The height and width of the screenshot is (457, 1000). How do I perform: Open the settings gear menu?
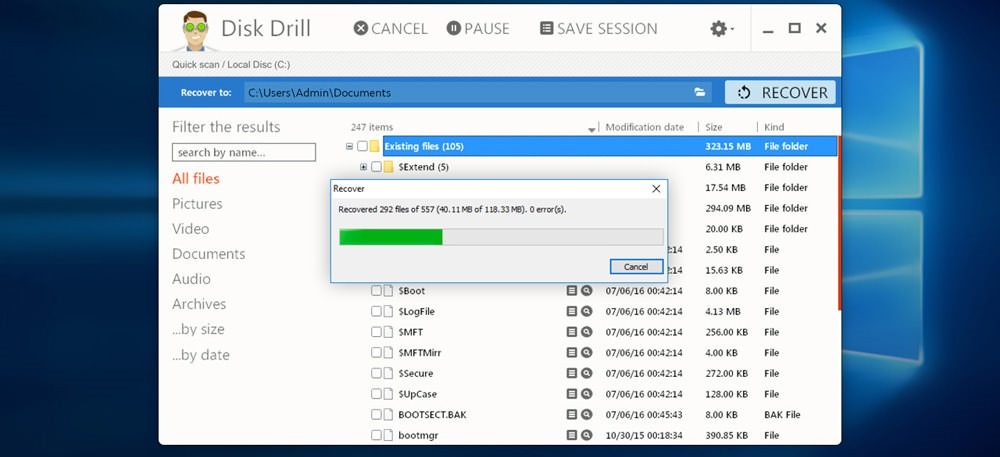(x=721, y=29)
